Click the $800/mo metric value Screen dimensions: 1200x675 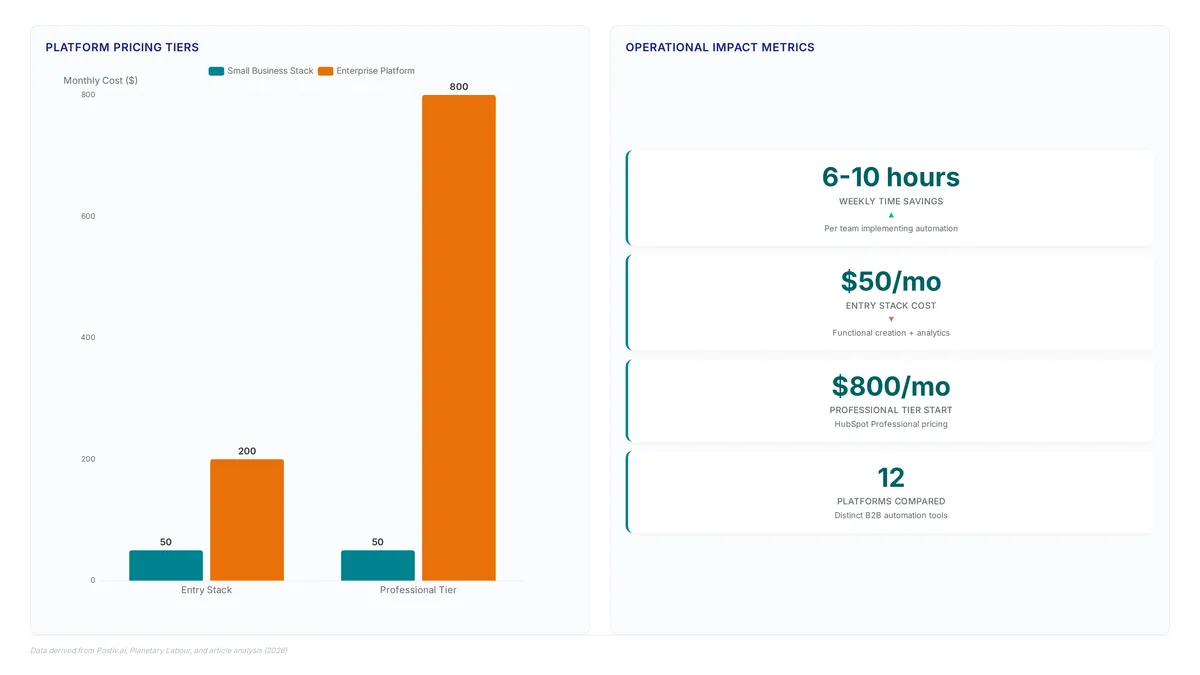pos(891,386)
